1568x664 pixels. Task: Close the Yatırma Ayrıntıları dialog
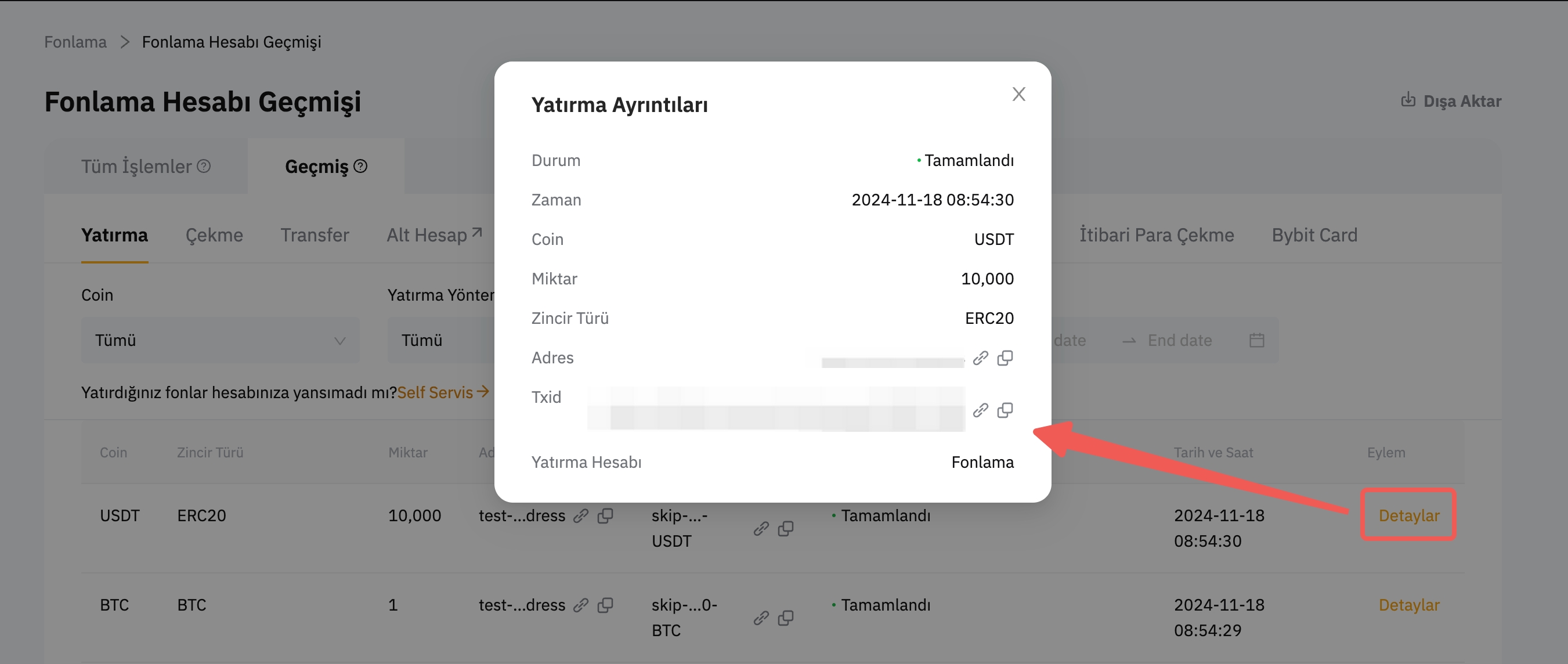click(1018, 95)
